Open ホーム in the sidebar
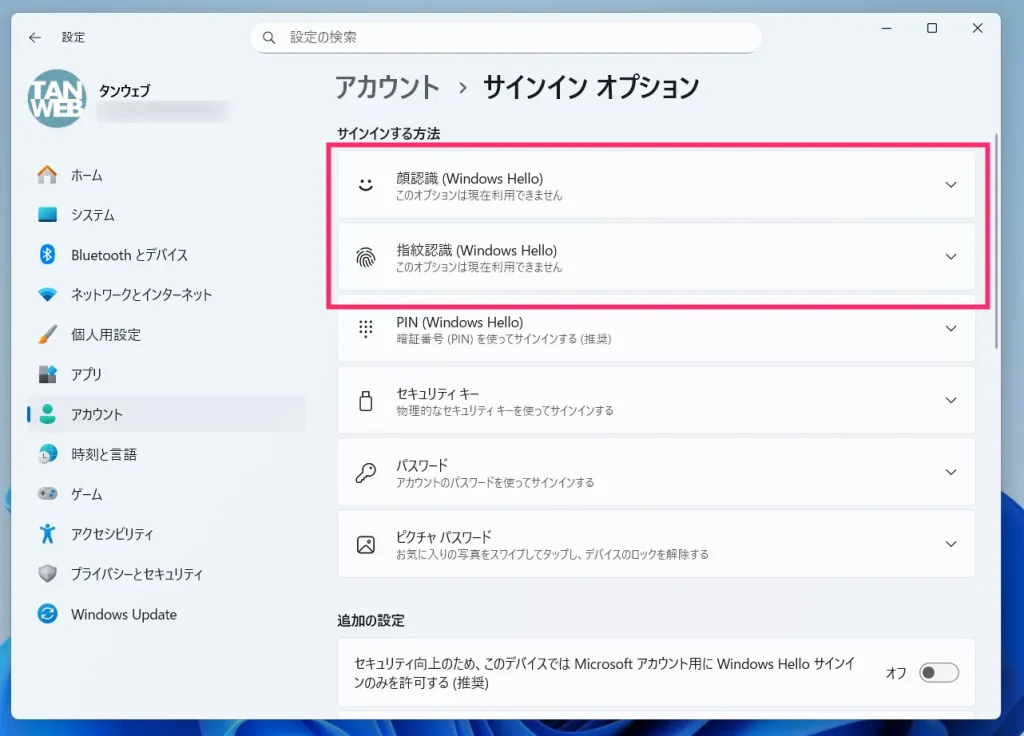The height and width of the screenshot is (736, 1024). (167, 175)
